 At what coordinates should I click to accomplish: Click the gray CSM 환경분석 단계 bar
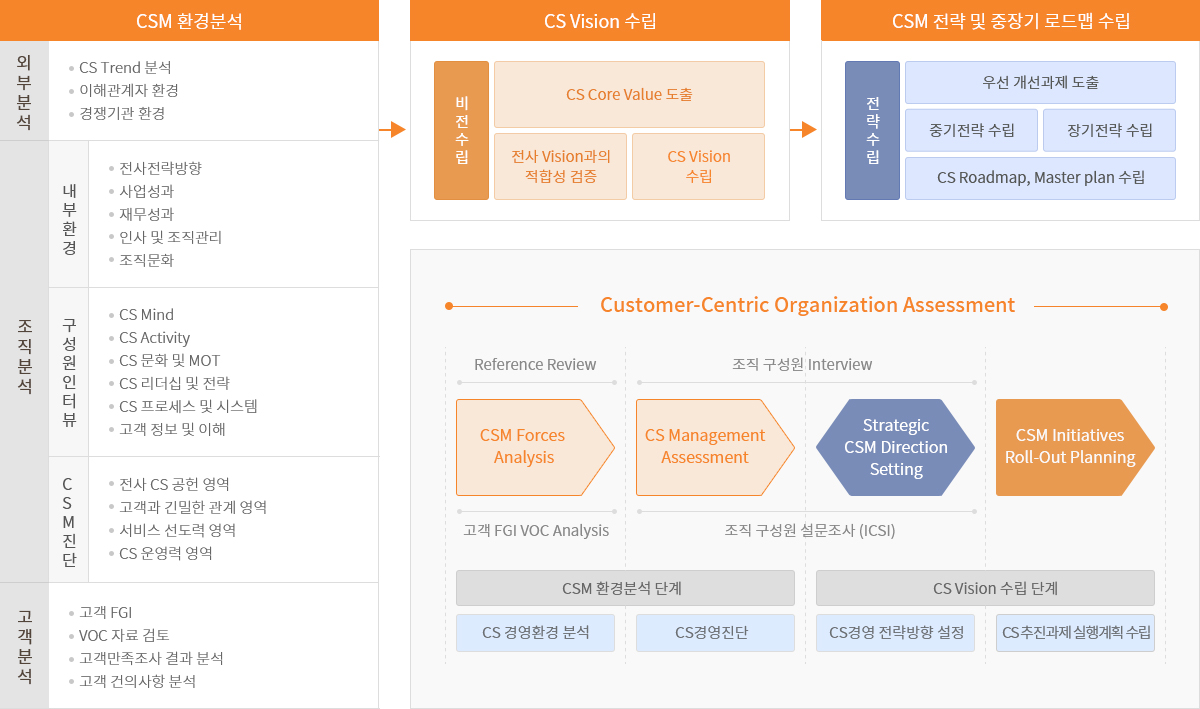pos(625,588)
